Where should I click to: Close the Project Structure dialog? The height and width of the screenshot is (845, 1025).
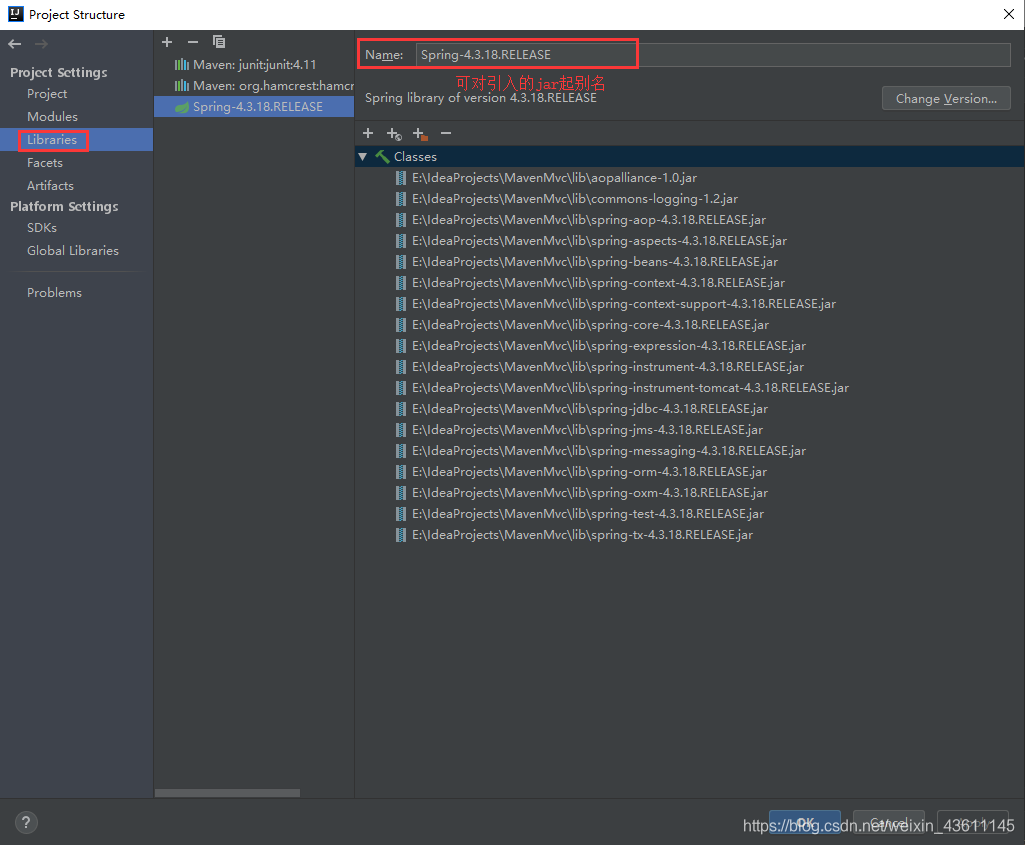(1009, 14)
